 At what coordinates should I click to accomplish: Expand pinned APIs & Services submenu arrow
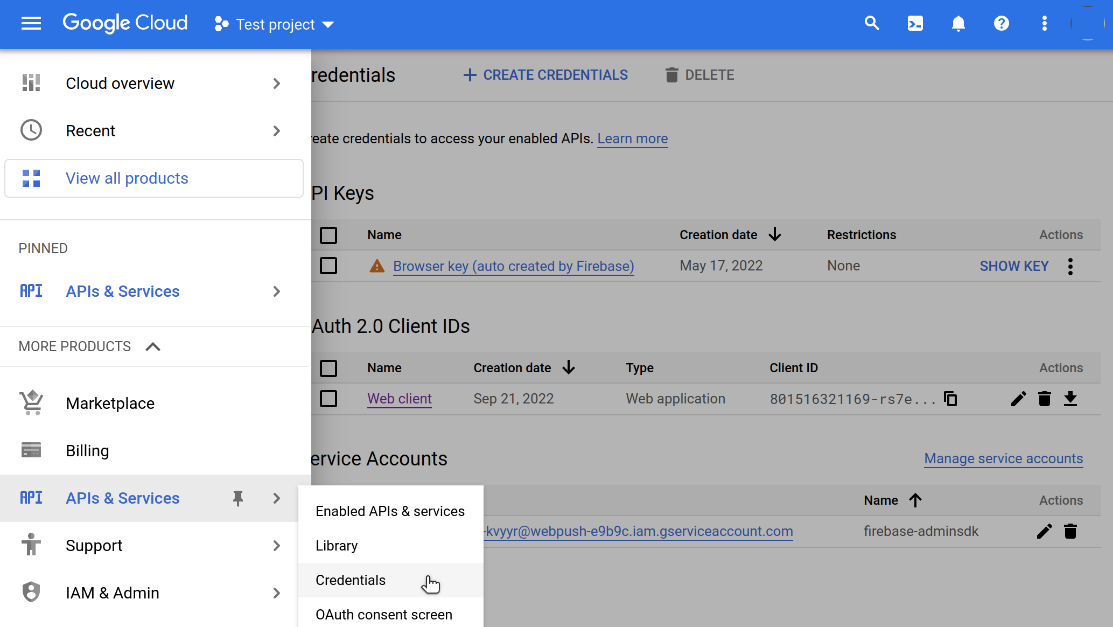tap(277, 291)
